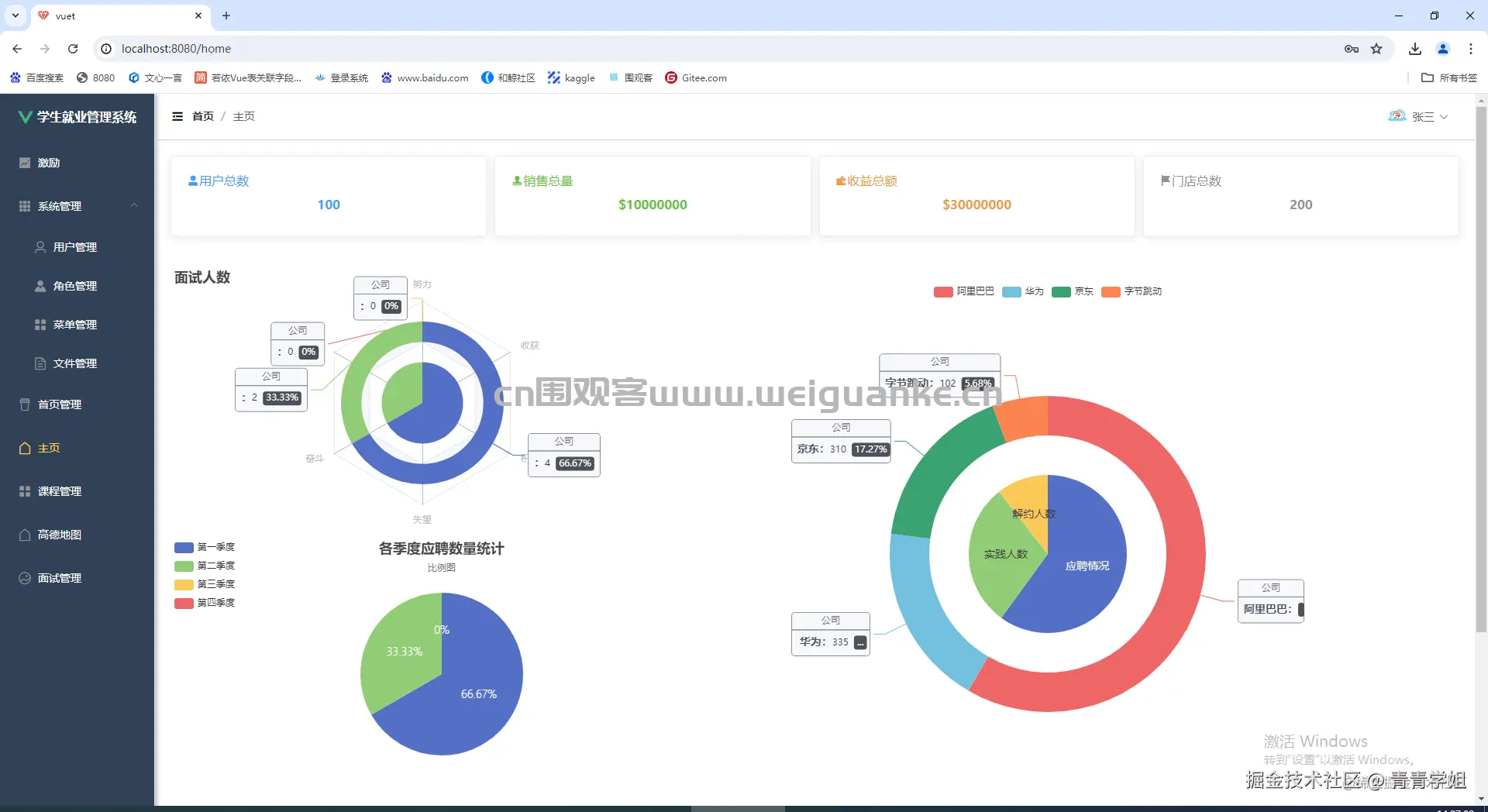Click the 应聘情况 pie slice
The image size is (1488, 812).
pos(1087,566)
